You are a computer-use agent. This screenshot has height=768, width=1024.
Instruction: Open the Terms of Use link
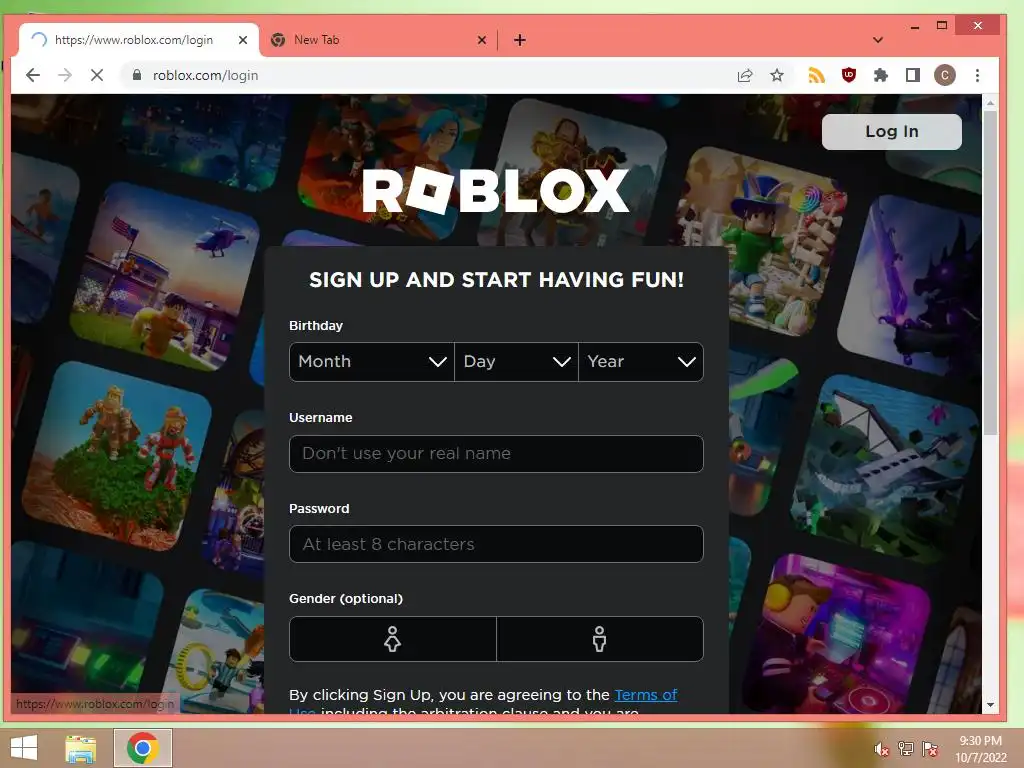645,695
